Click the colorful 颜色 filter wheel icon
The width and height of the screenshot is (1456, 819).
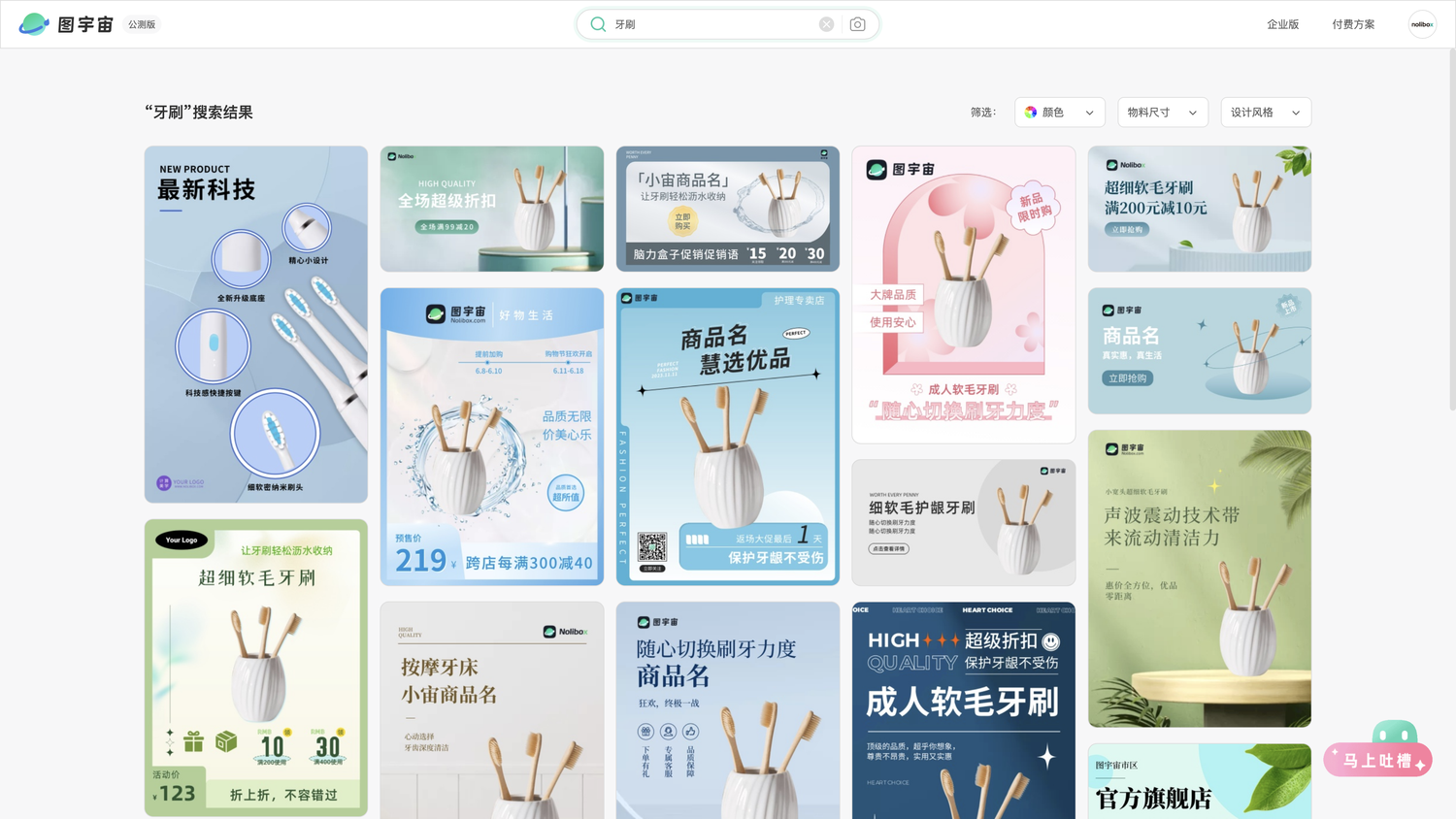(1031, 113)
